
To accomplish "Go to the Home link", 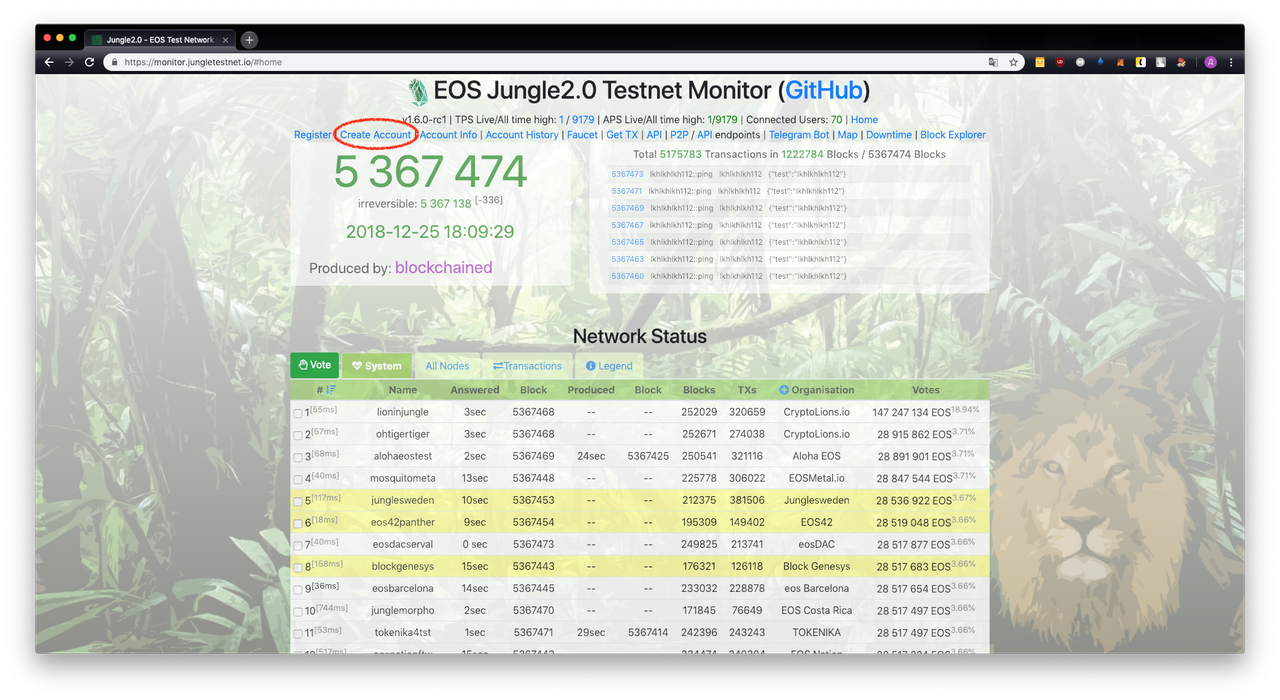I will [x=864, y=120].
